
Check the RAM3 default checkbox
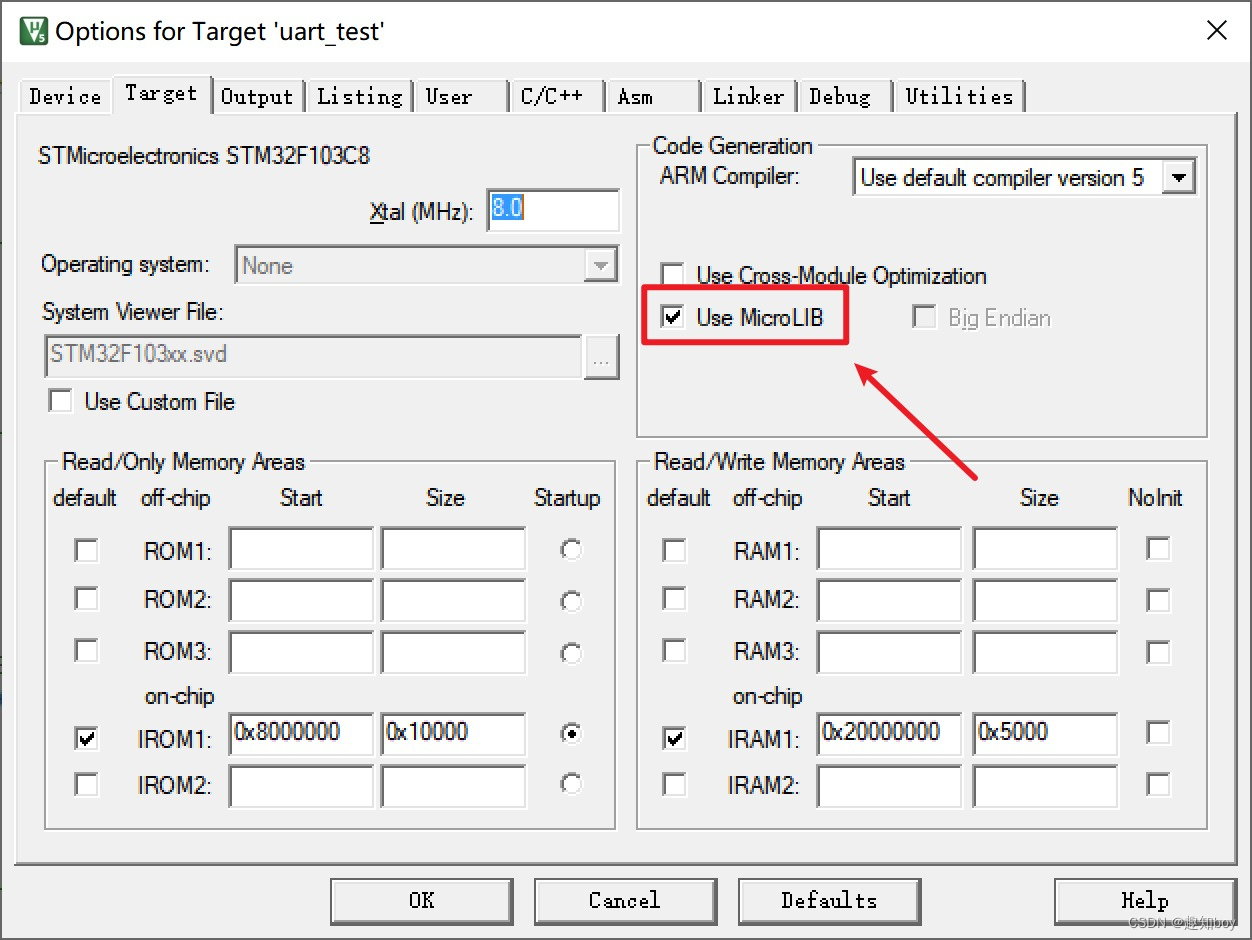675,650
